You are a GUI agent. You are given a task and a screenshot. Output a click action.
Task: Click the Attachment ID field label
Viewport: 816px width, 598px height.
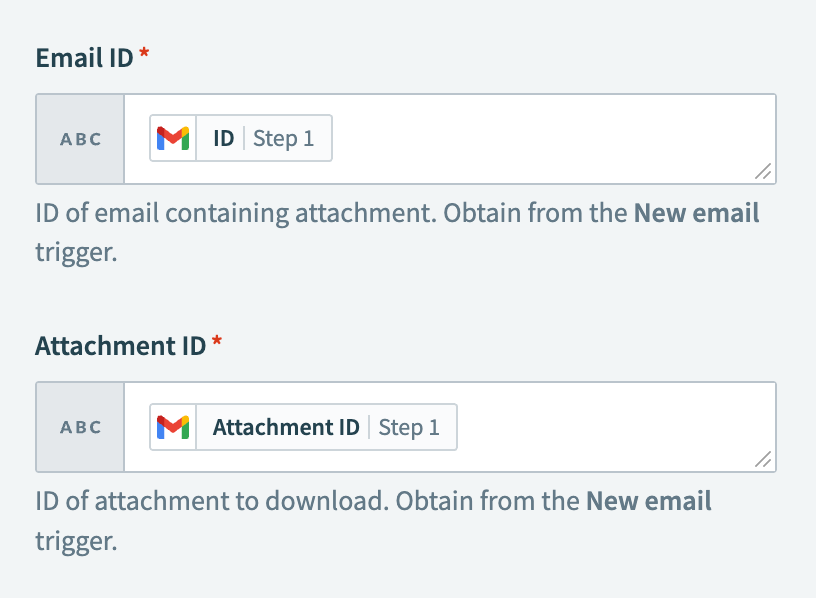(x=119, y=345)
